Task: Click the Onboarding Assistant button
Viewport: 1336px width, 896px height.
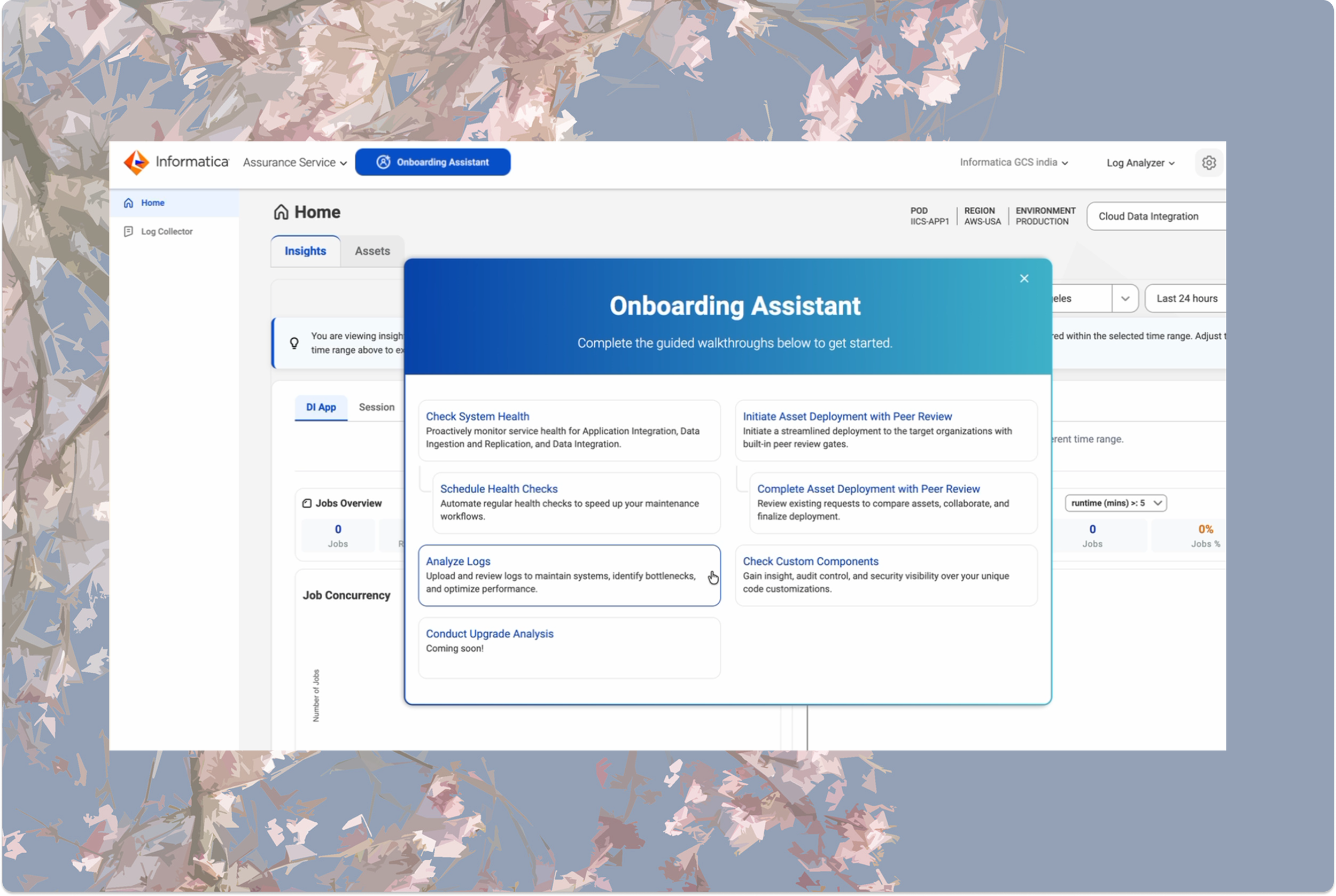Action: 432,162
